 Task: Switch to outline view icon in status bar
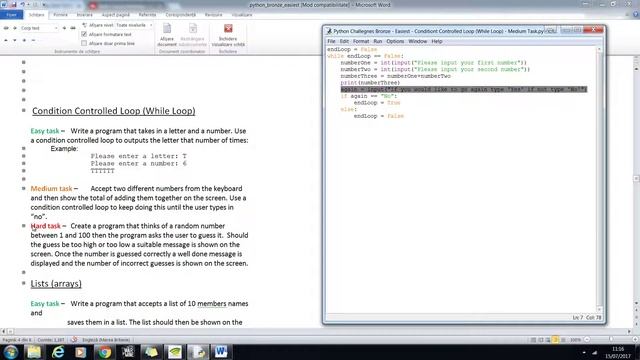[556, 340]
